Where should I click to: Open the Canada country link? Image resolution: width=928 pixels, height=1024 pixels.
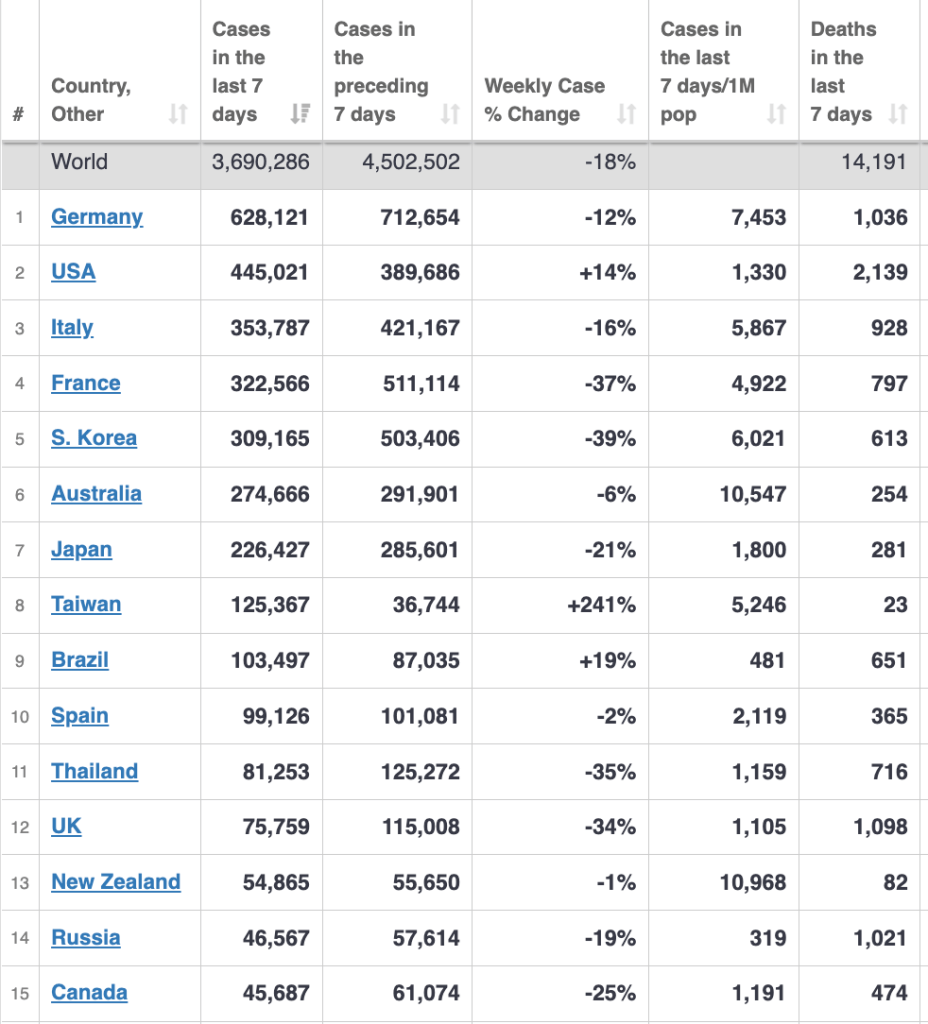point(89,993)
